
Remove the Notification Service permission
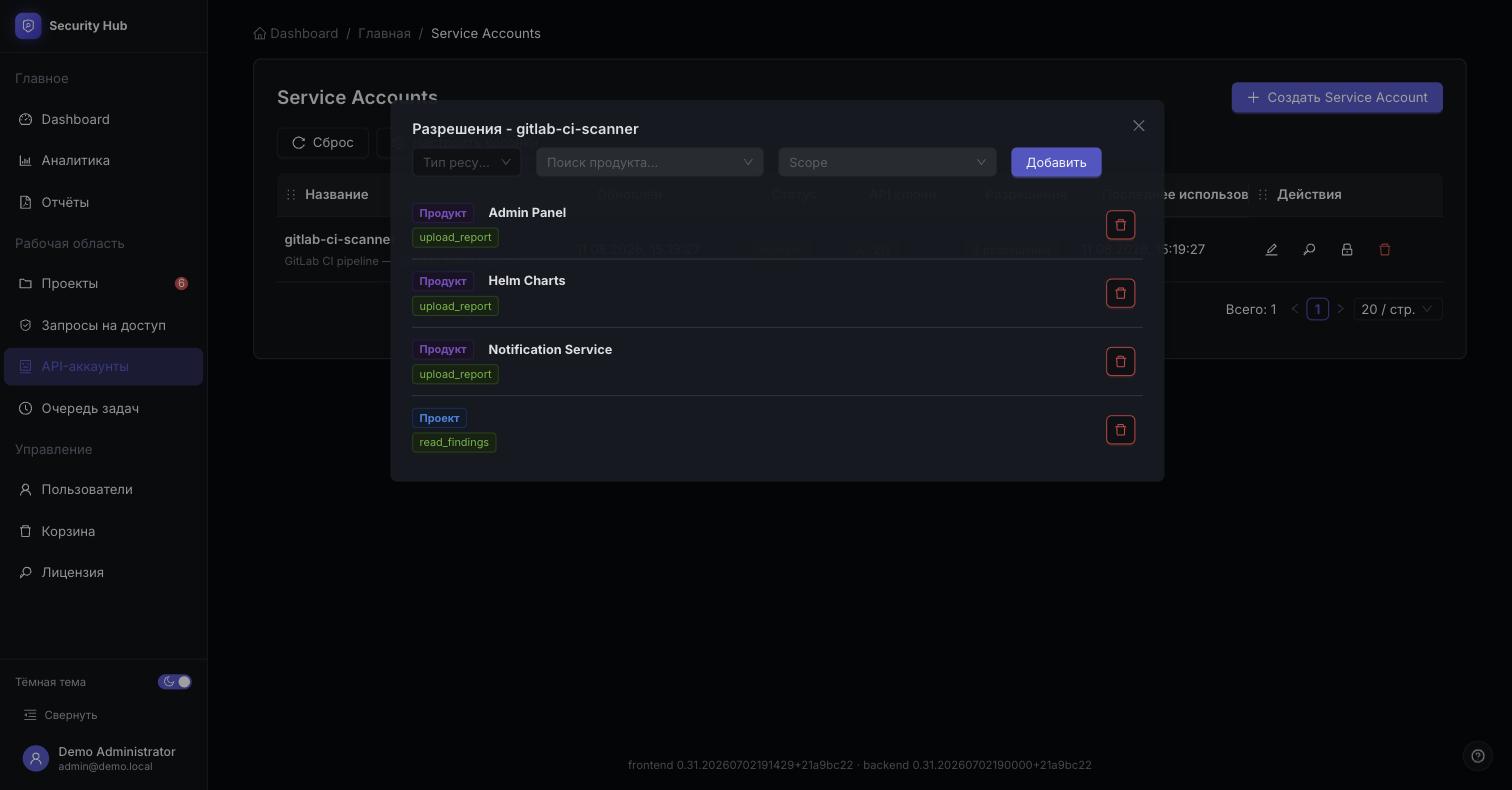tap(1120, 361)
